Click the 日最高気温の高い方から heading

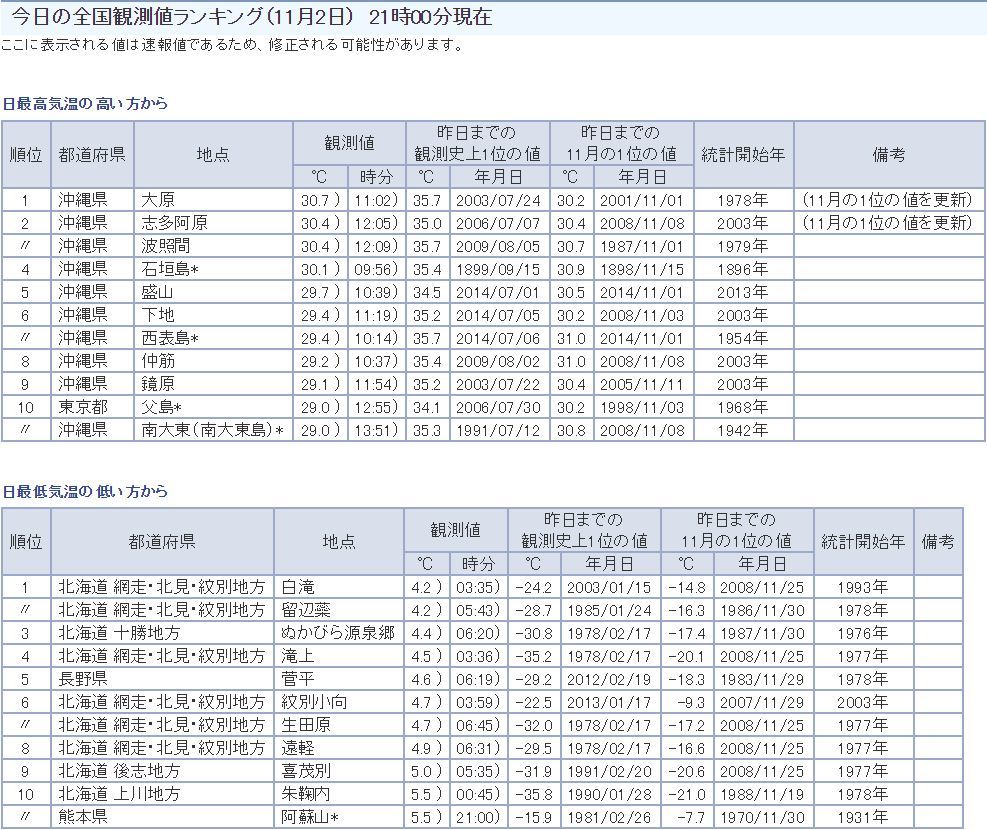(86, 104)
